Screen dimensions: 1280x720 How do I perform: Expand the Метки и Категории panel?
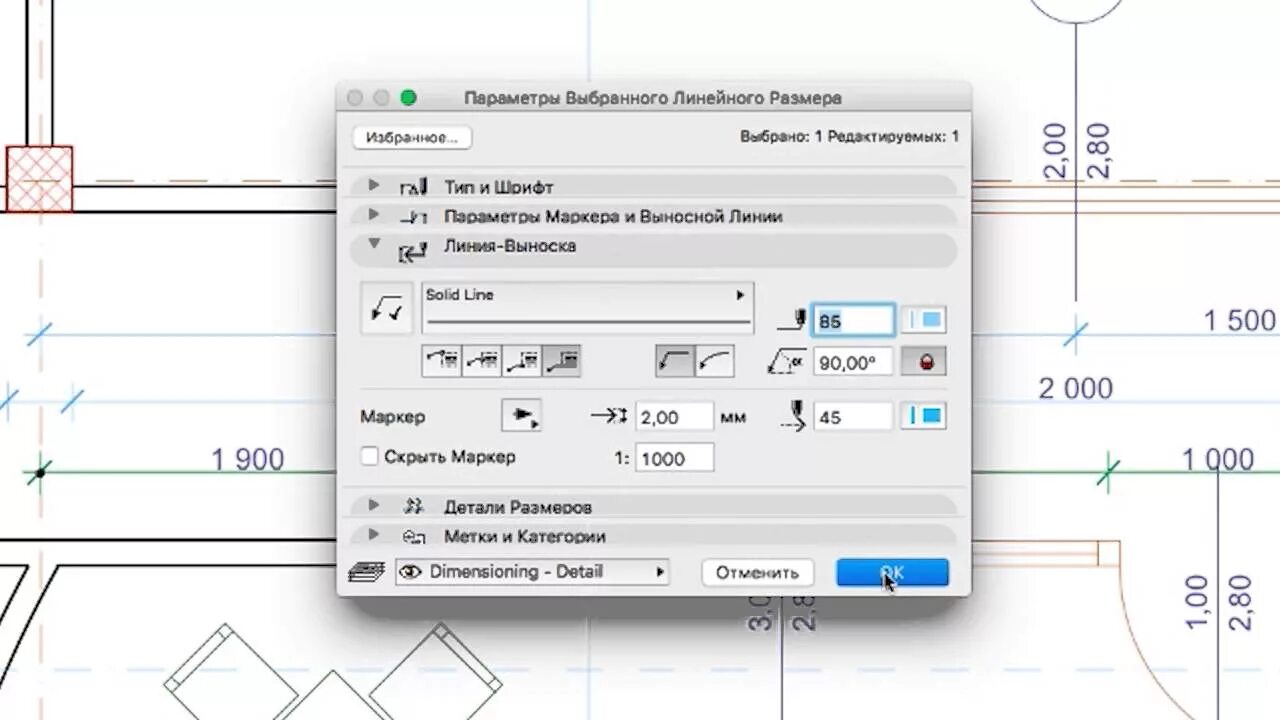coord(374,535)
